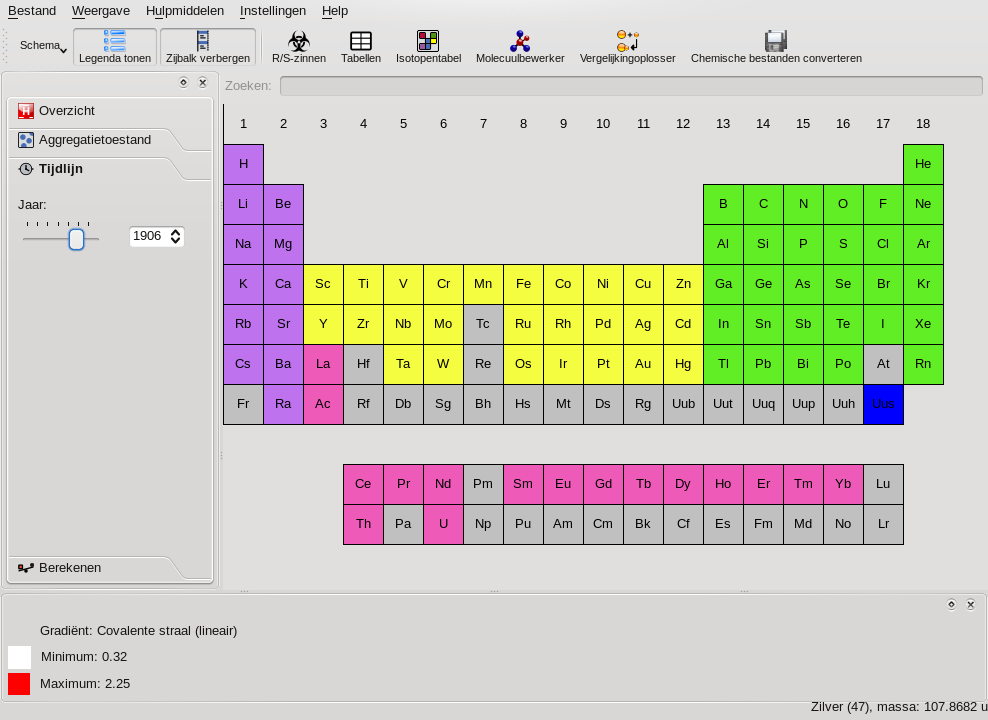Select the Promethium (Pm) element
The height and width of the screenshot is (720, 988).
click(483, 484)
